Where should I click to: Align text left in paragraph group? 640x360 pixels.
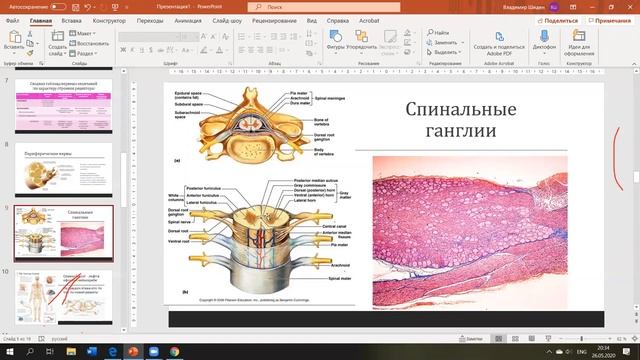point(241,50)
